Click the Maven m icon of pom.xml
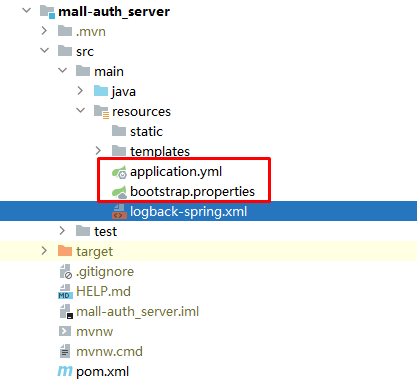The image size is (417, 381). coord(65,371)
